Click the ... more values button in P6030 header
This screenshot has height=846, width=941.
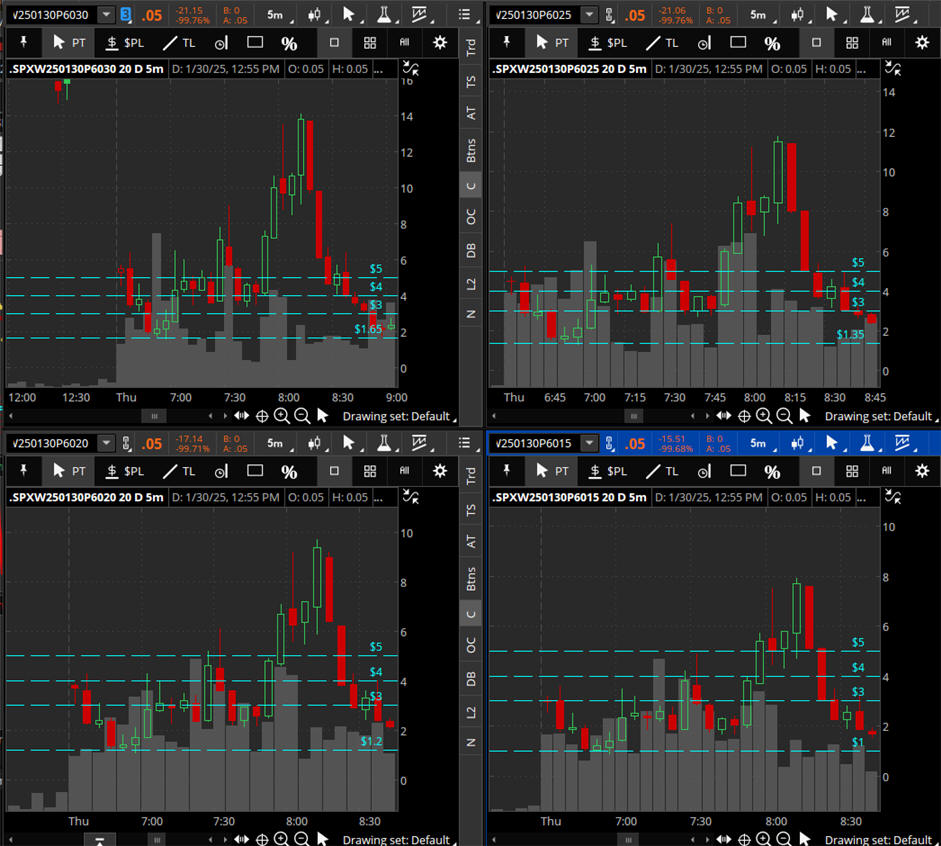tap(378, 69)
